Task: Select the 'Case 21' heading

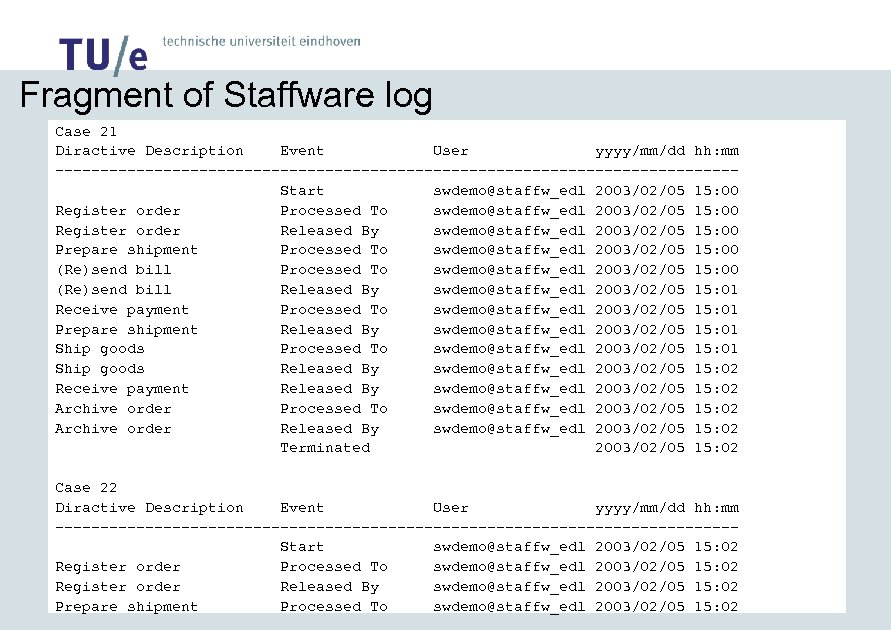Action: pyautogui.click(x=86, y=131)
